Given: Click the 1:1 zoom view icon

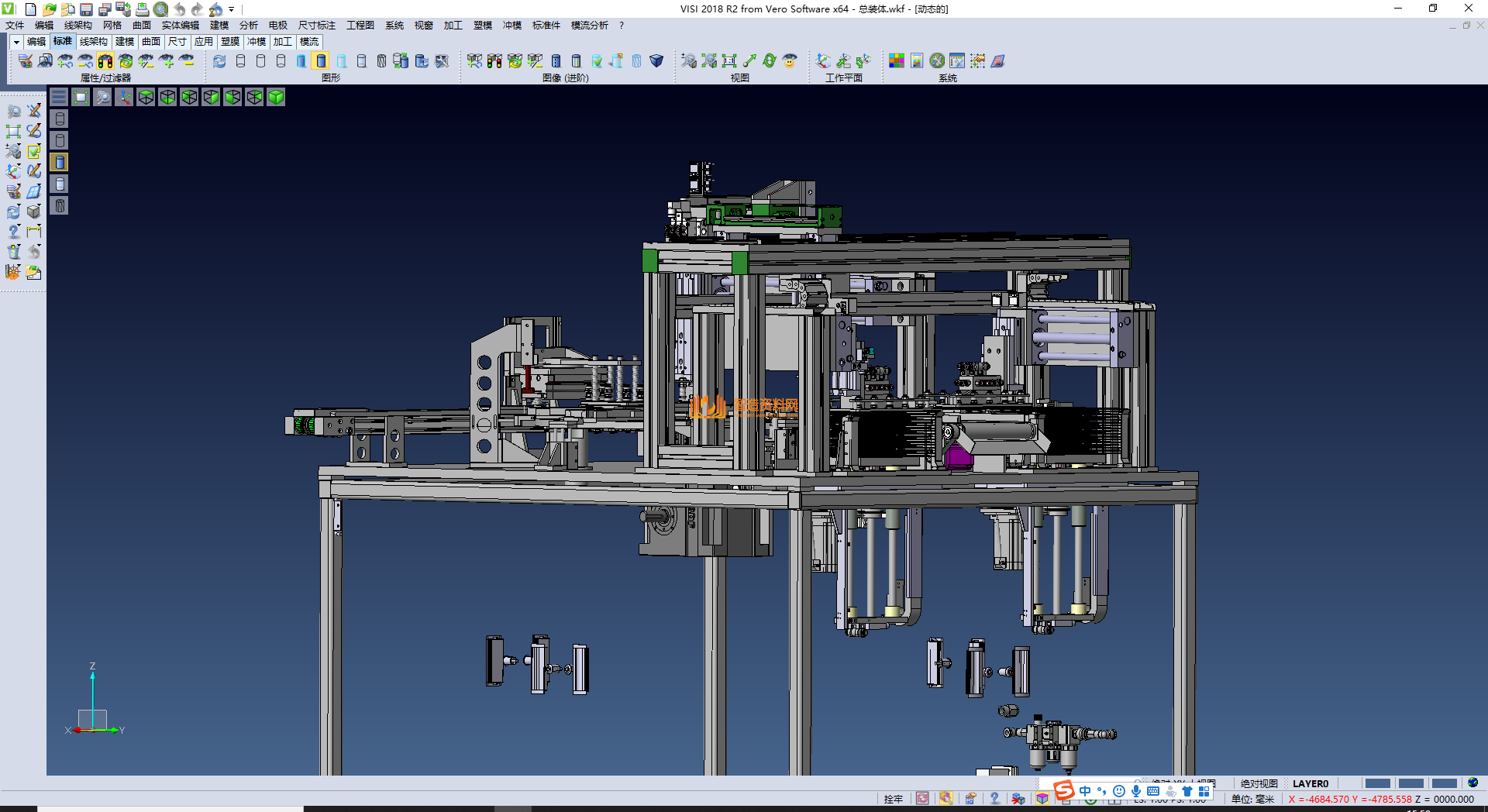Looking at the screenshot, I should (x=729, y=60).
